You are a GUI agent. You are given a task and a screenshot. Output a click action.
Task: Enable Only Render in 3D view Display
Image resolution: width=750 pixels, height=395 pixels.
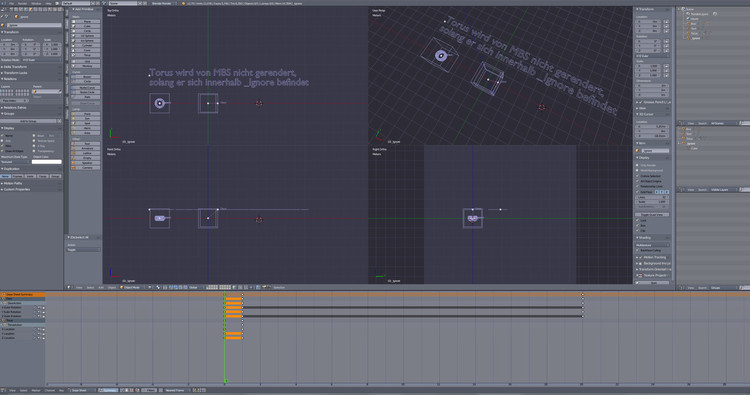[637, 165]
